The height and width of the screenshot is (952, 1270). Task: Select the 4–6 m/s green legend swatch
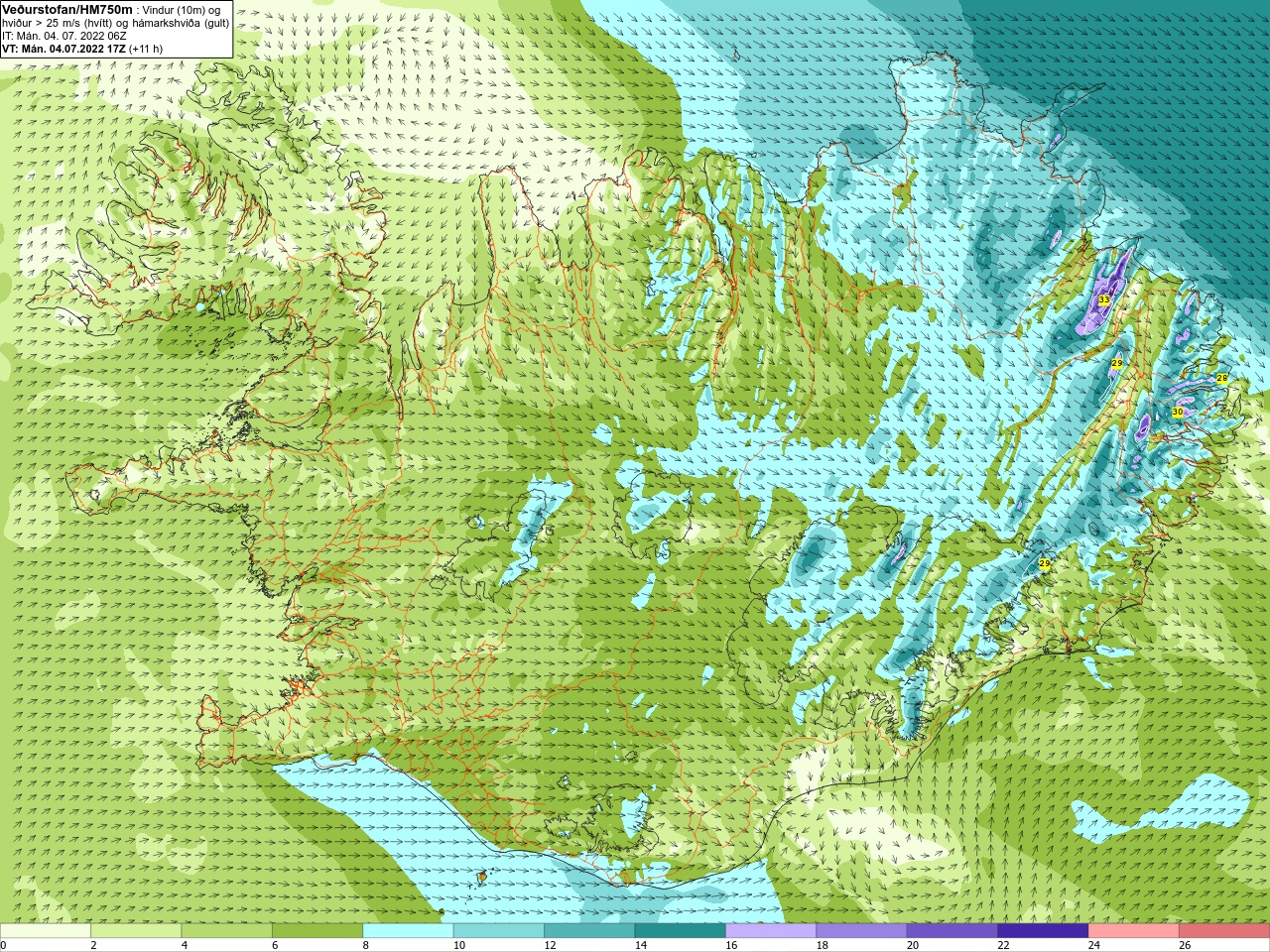tap(226, 931)
